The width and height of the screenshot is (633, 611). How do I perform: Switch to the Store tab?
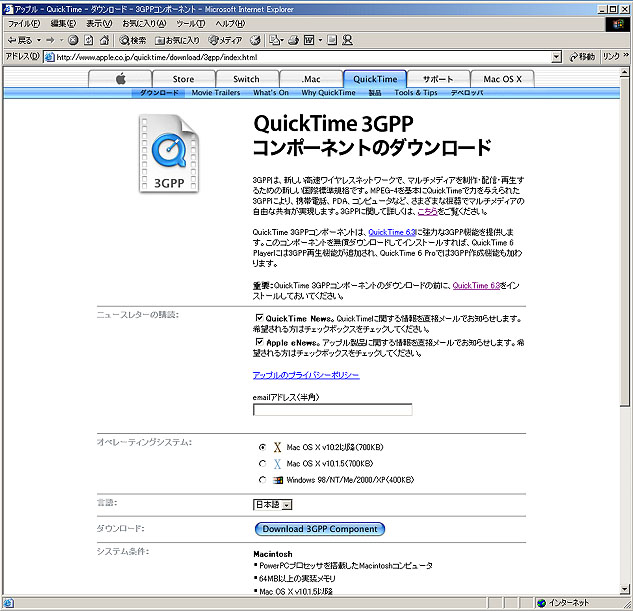183,79
